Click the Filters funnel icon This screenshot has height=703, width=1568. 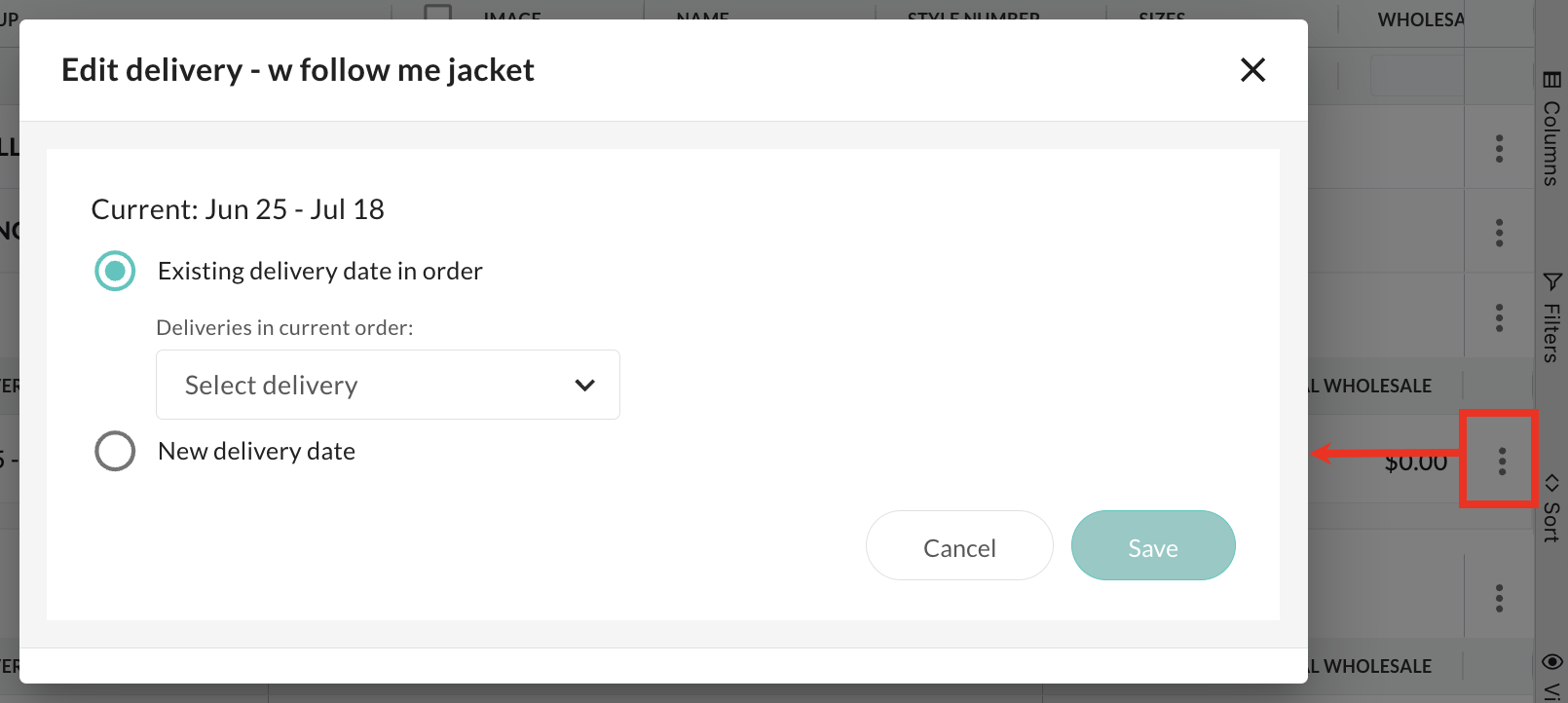pos(1551,281)
